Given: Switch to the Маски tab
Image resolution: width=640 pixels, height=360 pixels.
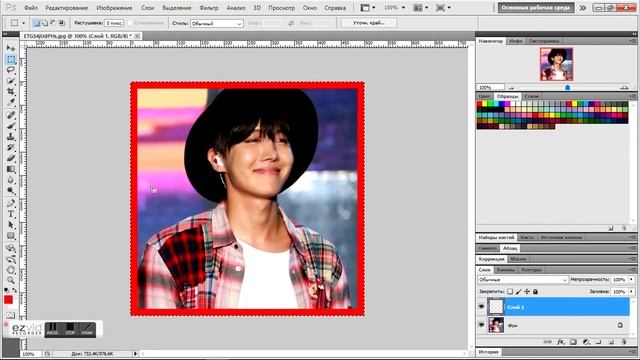Looking at the screenshot, I should (518, 259).
